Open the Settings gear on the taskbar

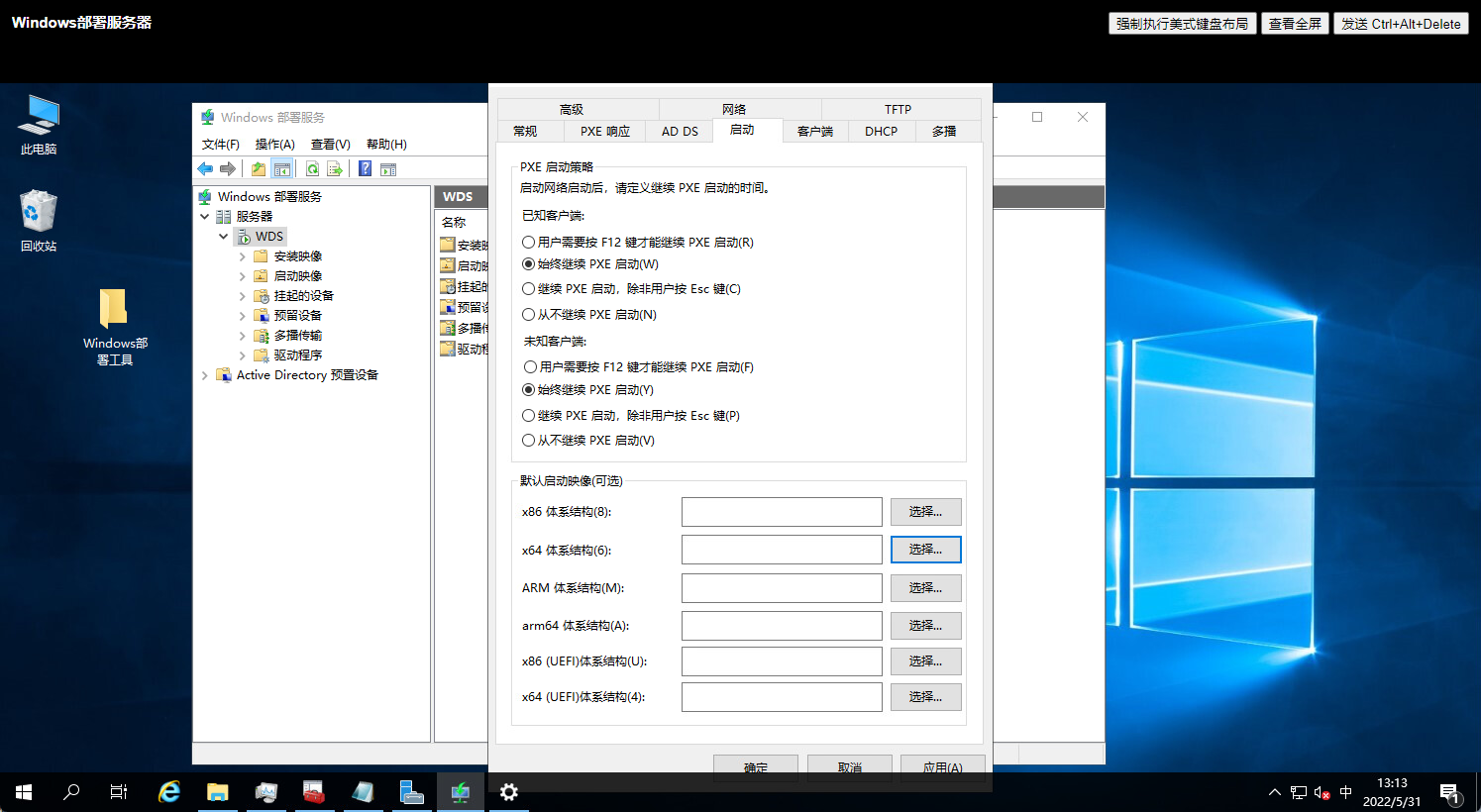tap(509, 792)
